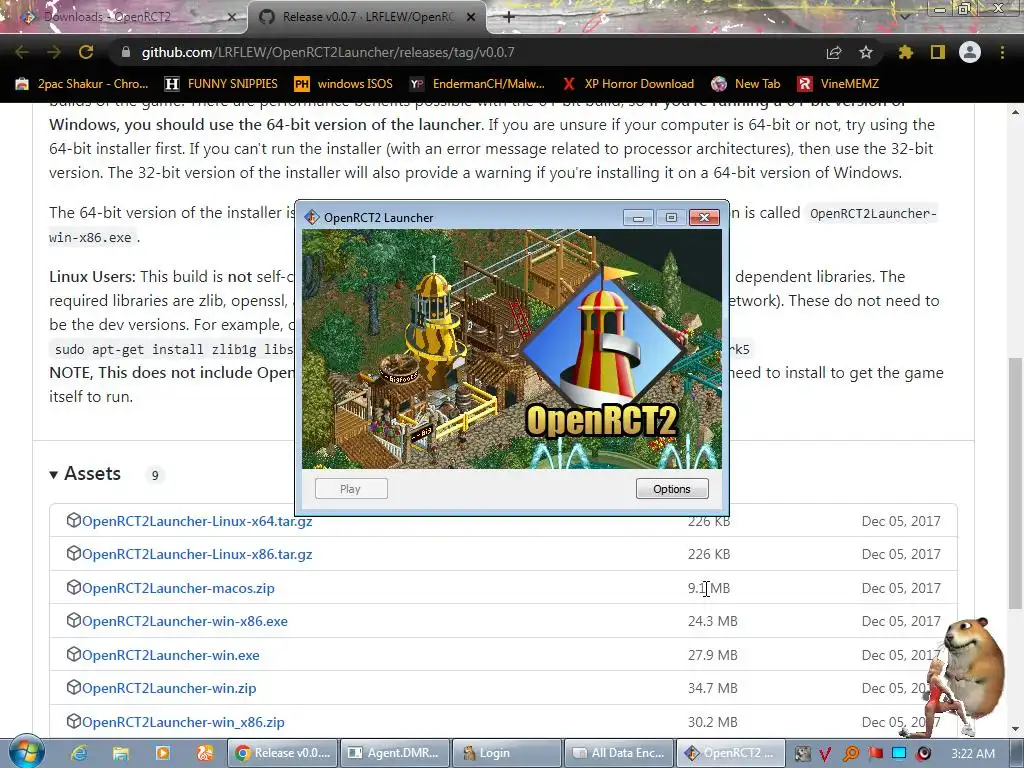Click the red V tray icon
The width and height of the screenshot is (1024, 768).
coord(825,754)
